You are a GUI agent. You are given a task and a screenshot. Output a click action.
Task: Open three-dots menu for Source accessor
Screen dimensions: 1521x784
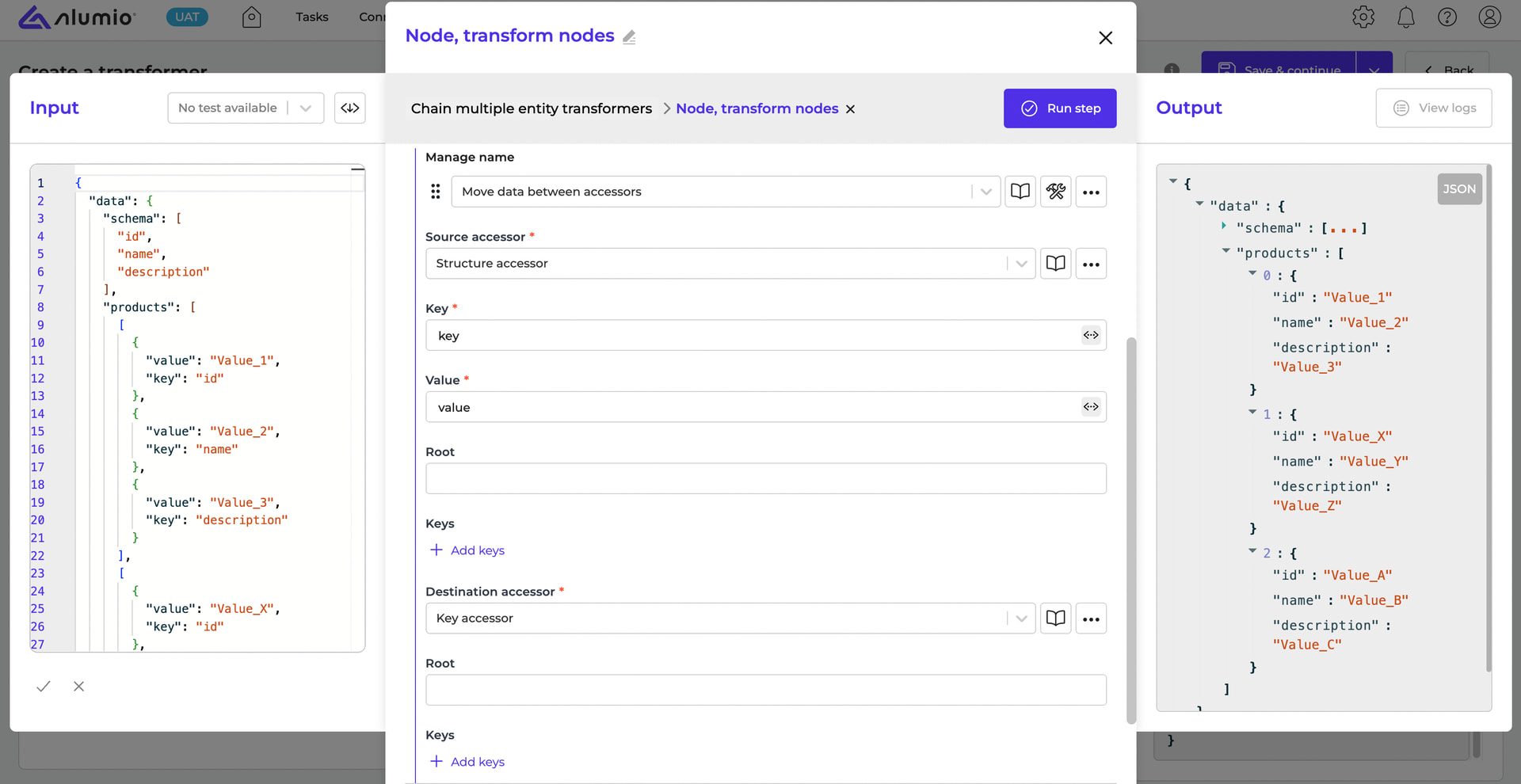pyautogui.click(x=1091, y=264)
